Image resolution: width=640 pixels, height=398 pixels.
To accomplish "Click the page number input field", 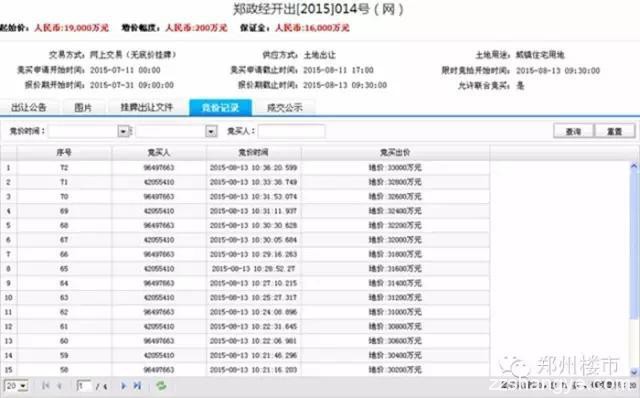I will (x=84, y=386).
